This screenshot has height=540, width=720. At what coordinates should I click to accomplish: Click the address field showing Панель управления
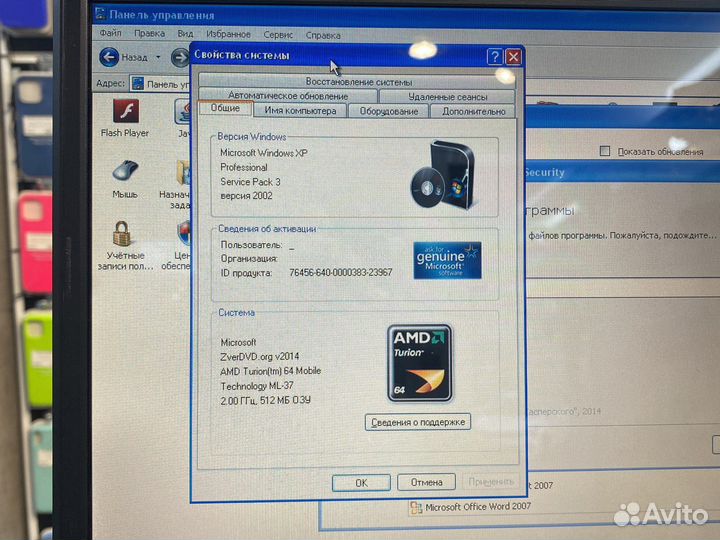tap(161, 84)
